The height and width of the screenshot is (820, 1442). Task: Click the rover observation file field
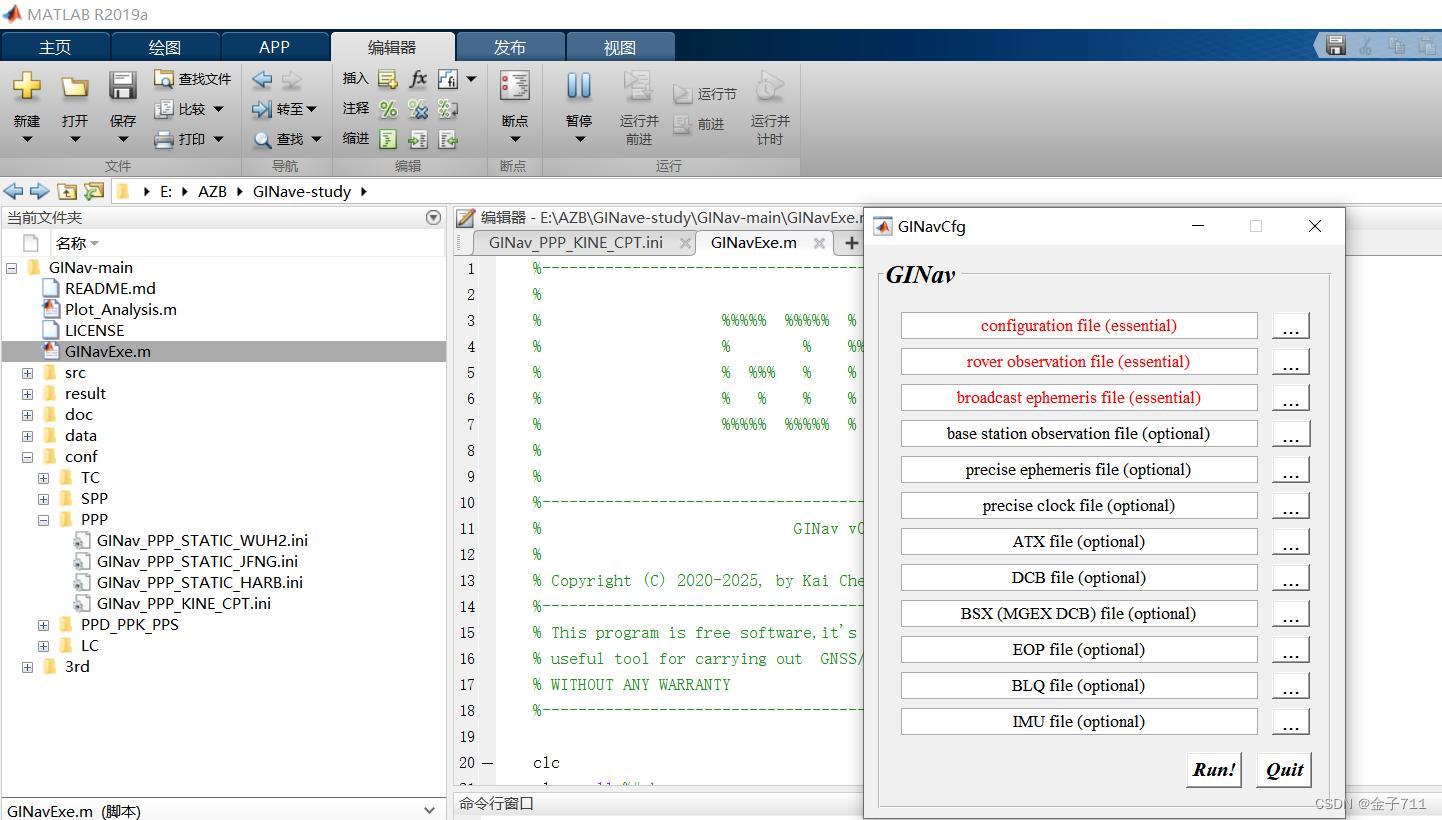tap(1079, 362)
